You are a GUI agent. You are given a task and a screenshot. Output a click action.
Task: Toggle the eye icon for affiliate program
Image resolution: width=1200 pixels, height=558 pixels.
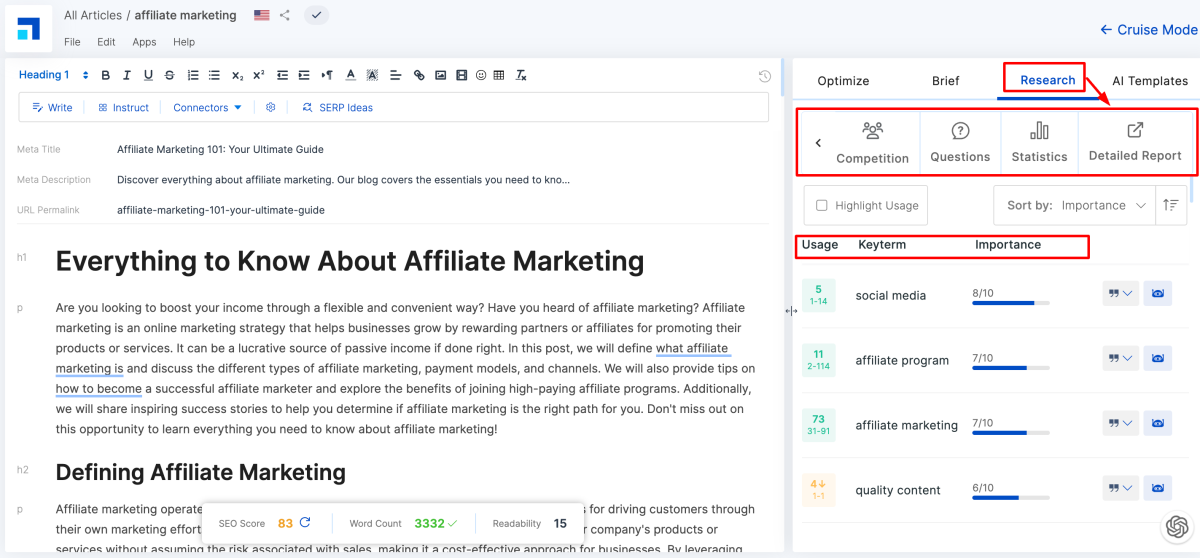pos(1157,359)
